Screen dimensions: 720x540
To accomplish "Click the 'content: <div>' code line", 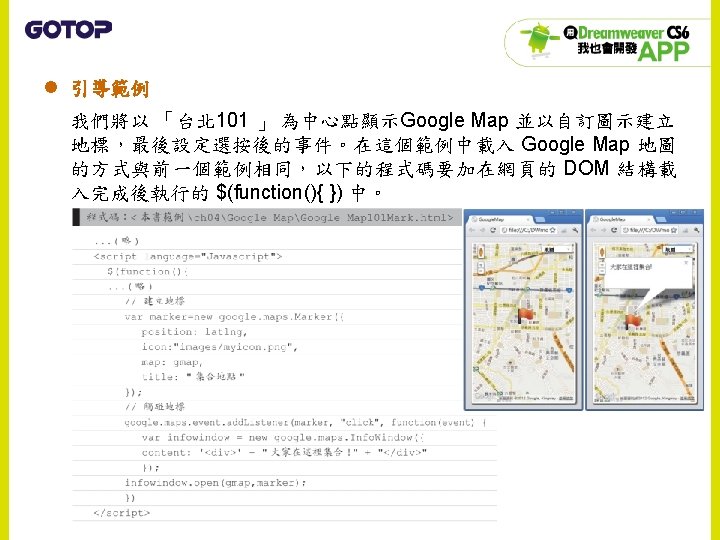I will [284, 453].
